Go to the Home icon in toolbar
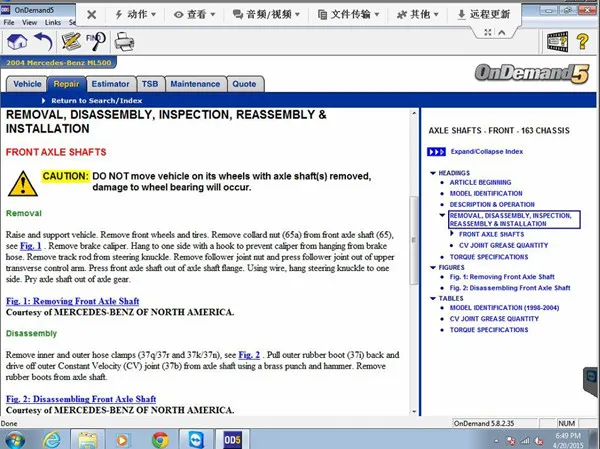 click(17, 42)
